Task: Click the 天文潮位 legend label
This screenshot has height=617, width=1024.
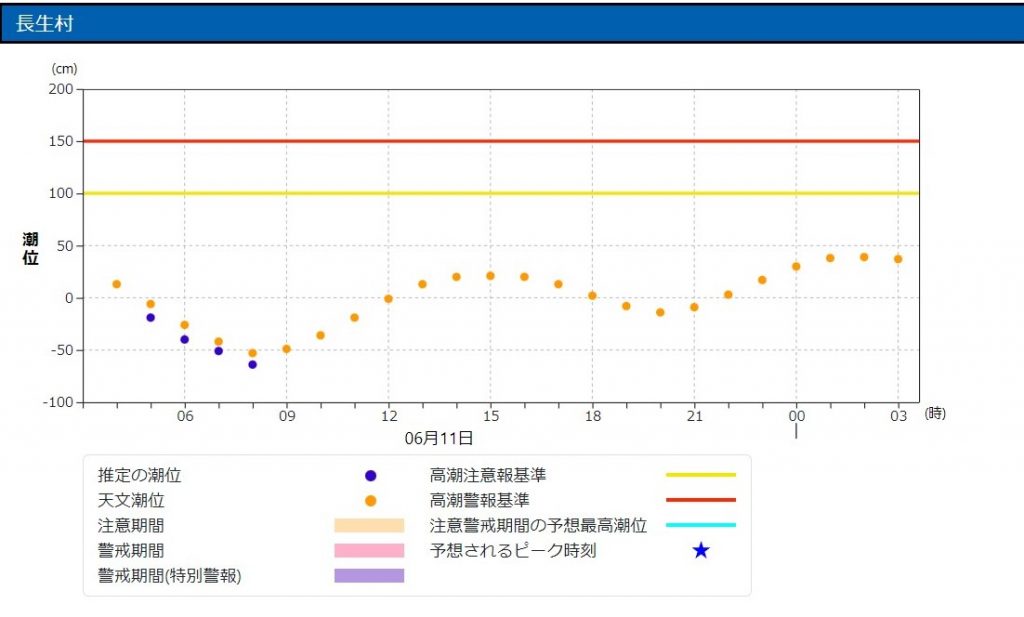Action: pyautogui.click(x=131, y=500)
